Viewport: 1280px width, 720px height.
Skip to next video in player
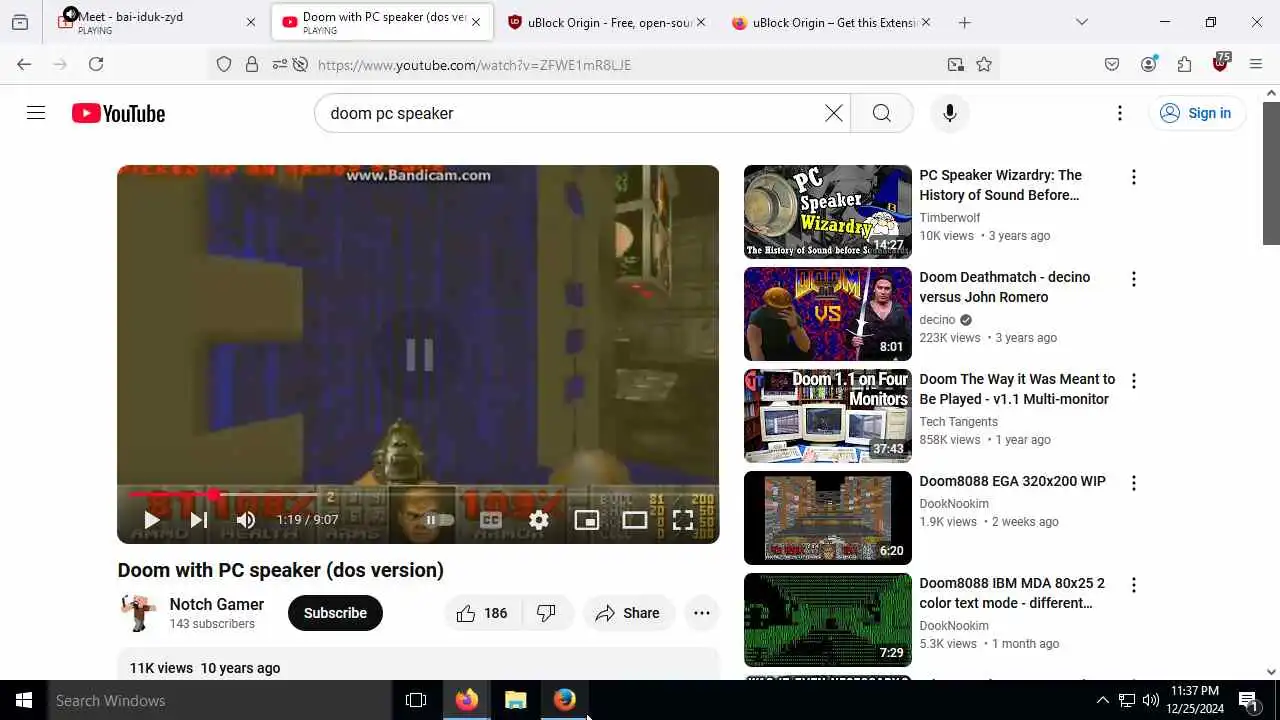199,520
